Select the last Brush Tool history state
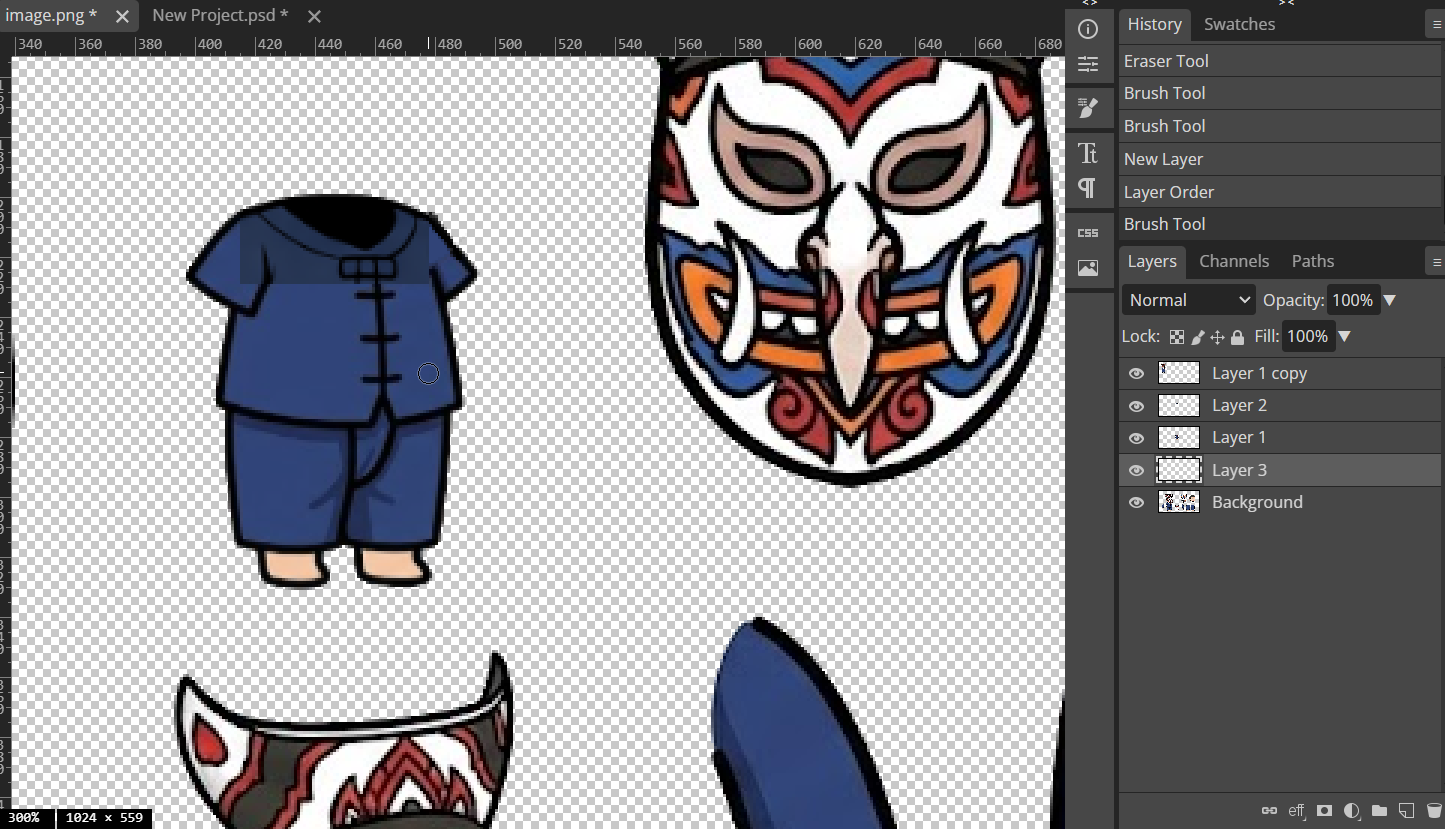Screen dimensions: 1445x829 coord(1281,224)
